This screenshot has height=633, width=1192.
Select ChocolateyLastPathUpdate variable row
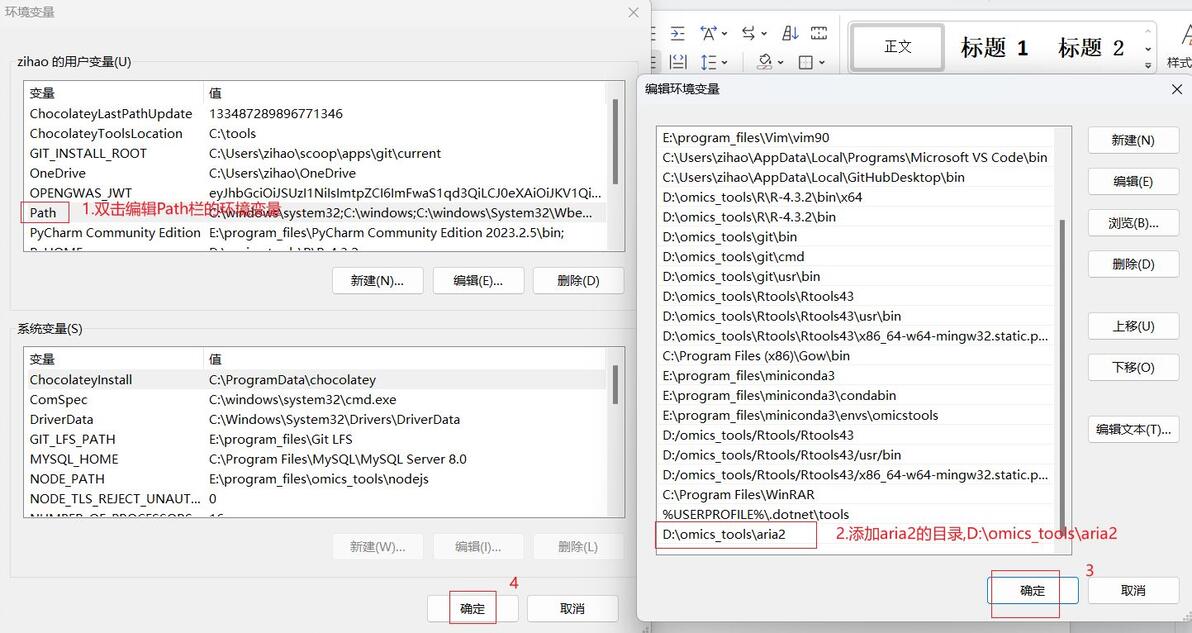click(x=315, y=113)
